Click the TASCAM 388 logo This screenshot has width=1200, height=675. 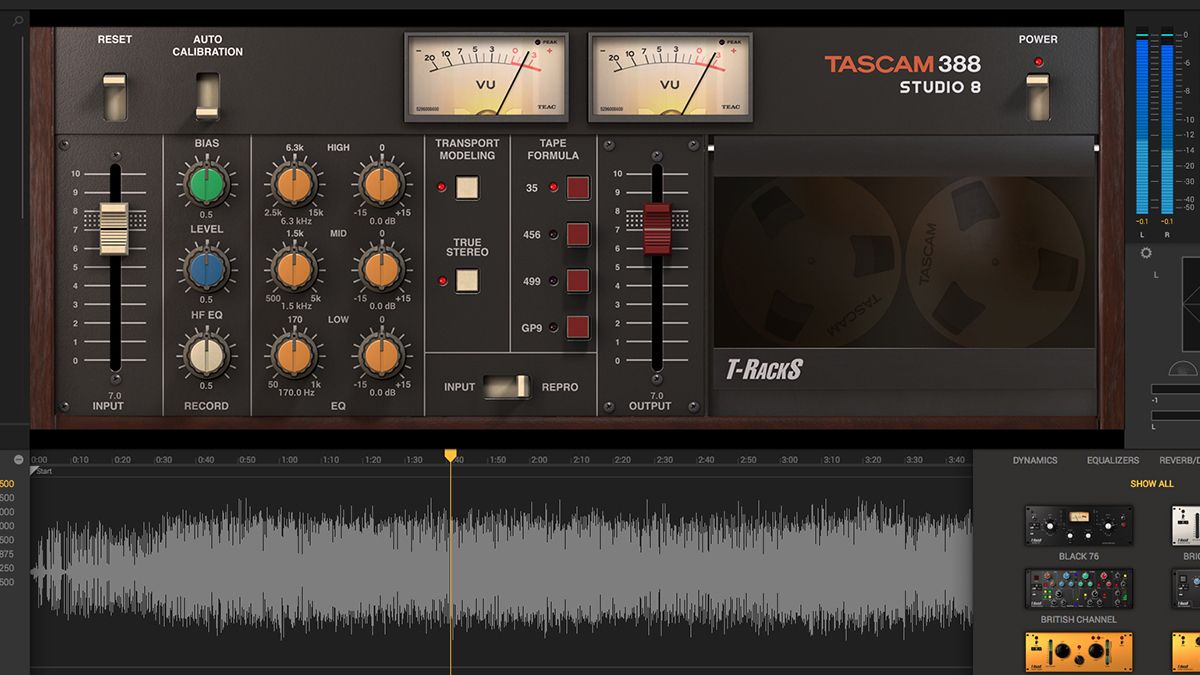[903, 64]
